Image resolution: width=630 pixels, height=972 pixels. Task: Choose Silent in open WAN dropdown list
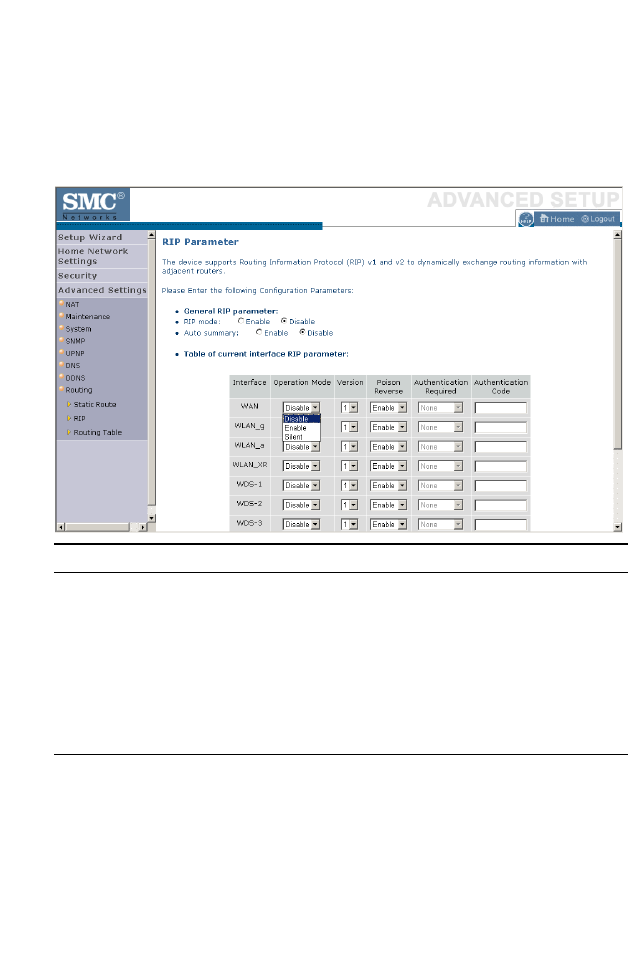(x=301, y=436)
